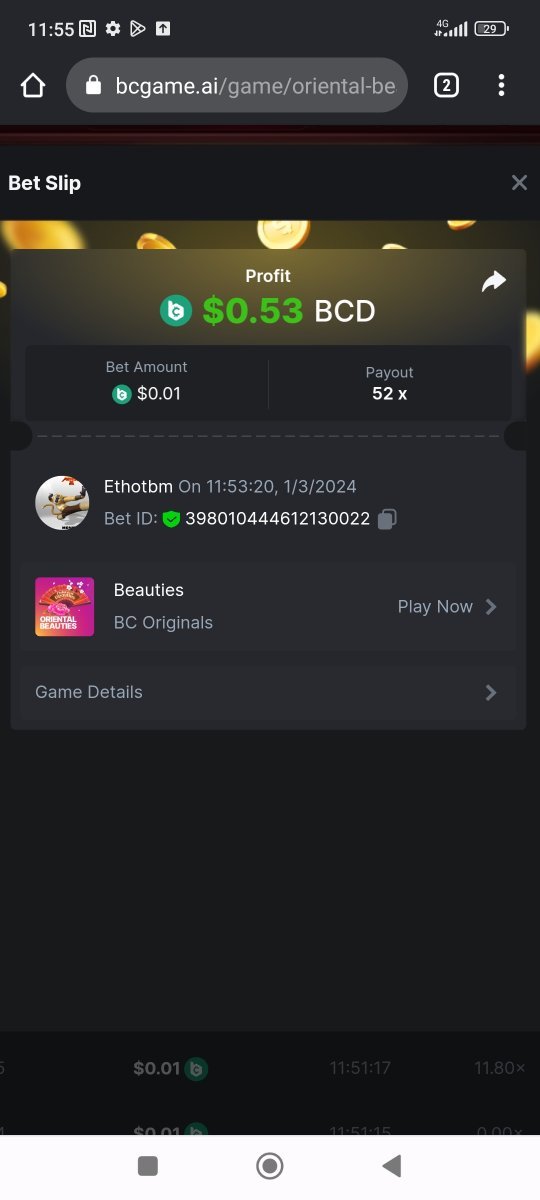Image resolution: width=540 pixels, height=1200 pixels.
Task: Tap the Android back navigation button
Action: [x=392, y=1165]
